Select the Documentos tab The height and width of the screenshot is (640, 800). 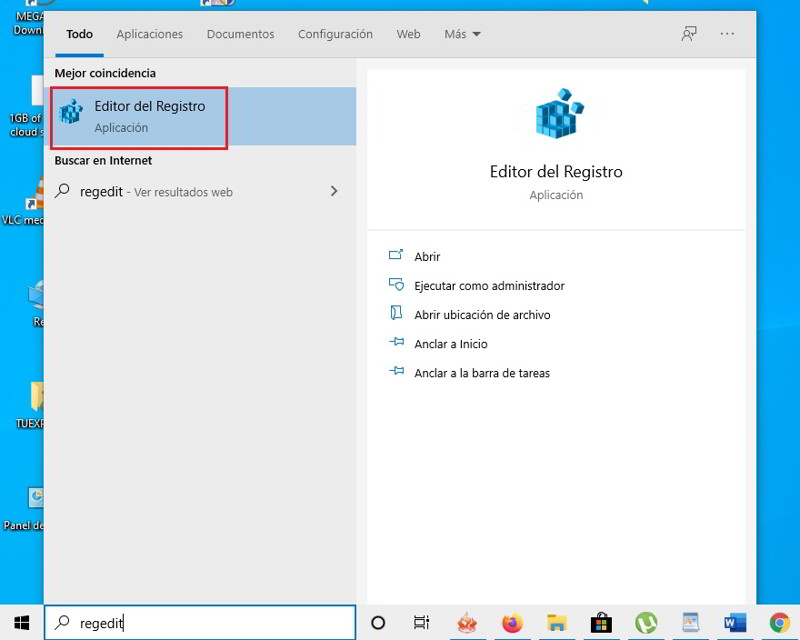[x=240, y=34]
